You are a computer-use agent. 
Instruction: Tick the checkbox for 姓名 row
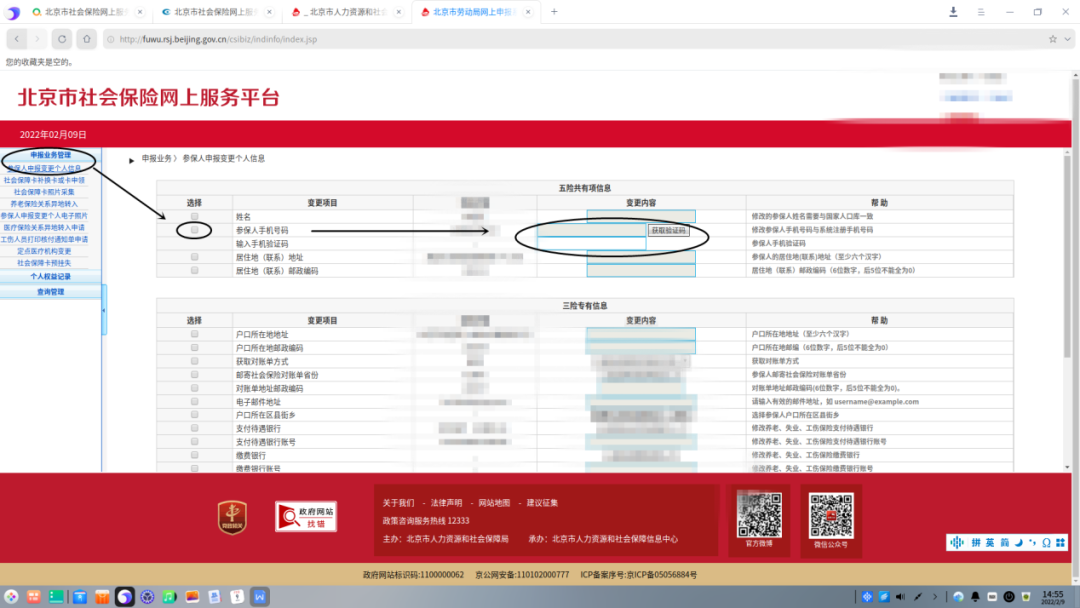pos(194,216)
